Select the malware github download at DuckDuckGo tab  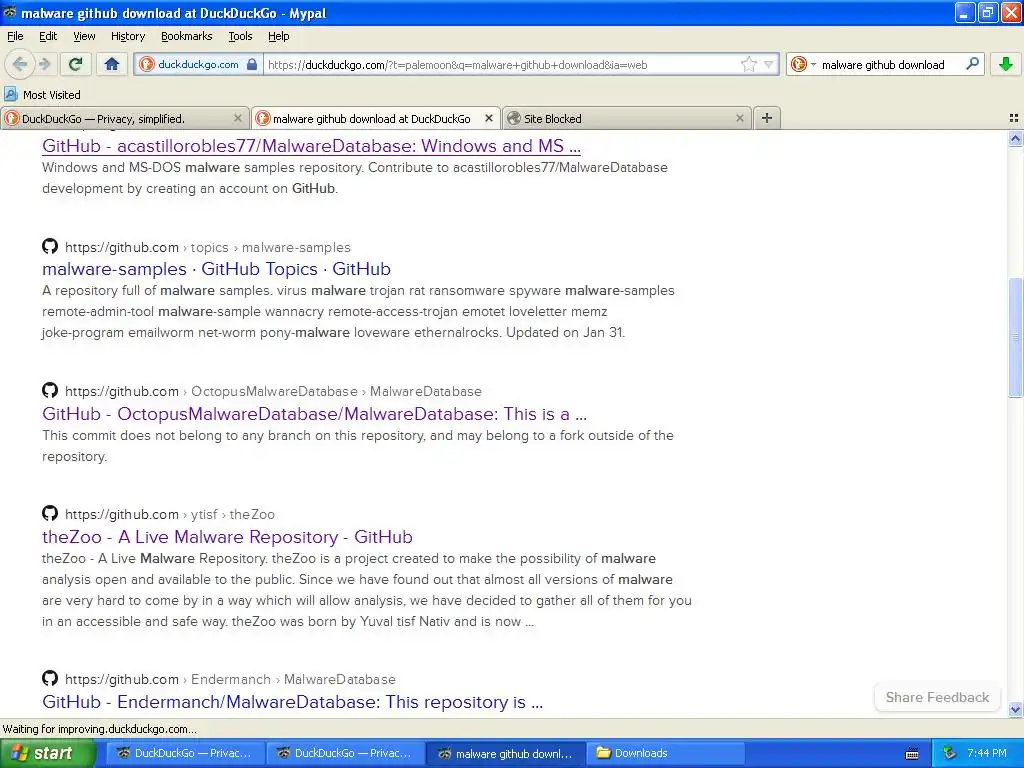point(376,118)
